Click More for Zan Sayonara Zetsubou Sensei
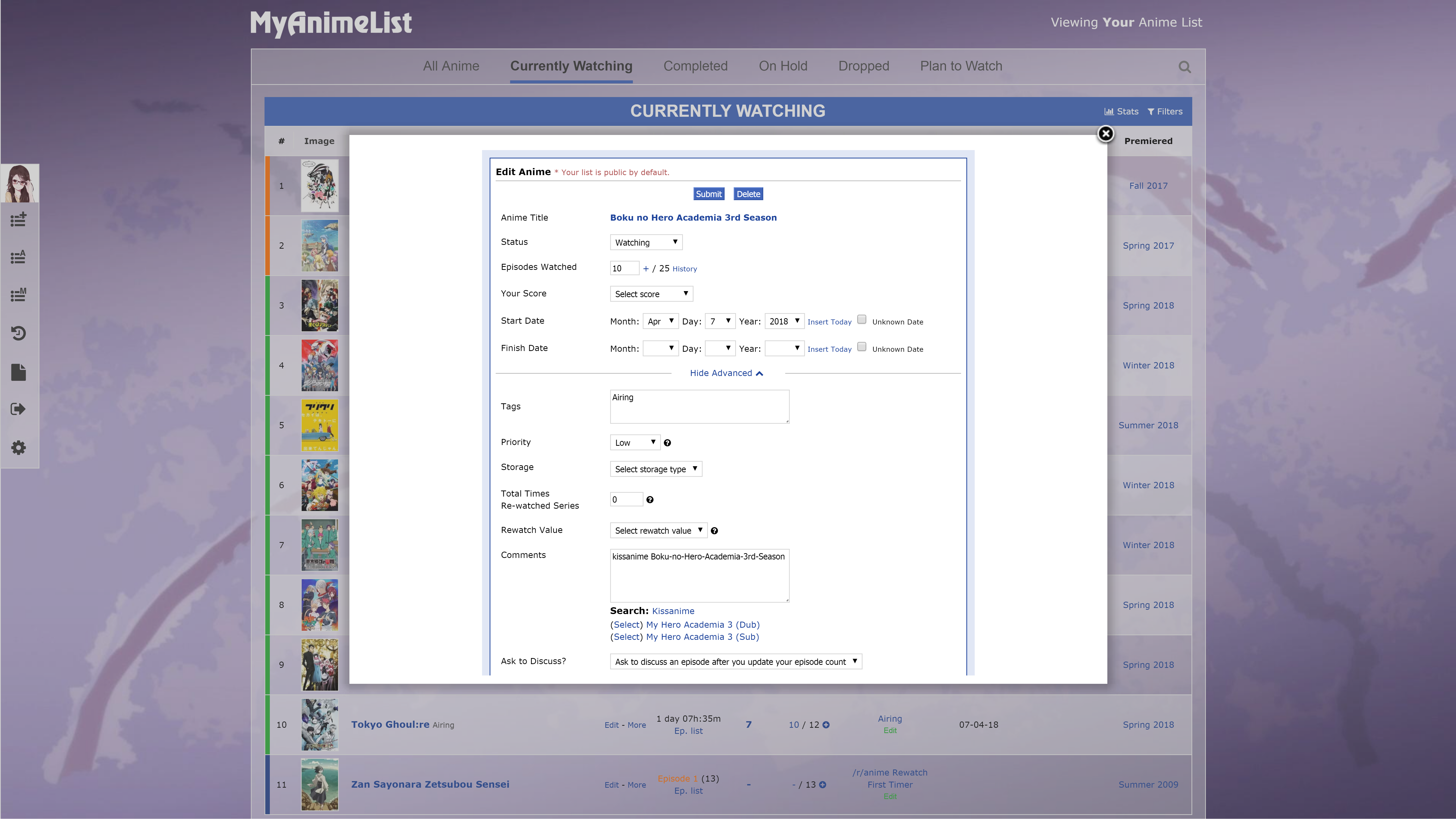Viewport: 1456px width, 819px height. point(636,785)
